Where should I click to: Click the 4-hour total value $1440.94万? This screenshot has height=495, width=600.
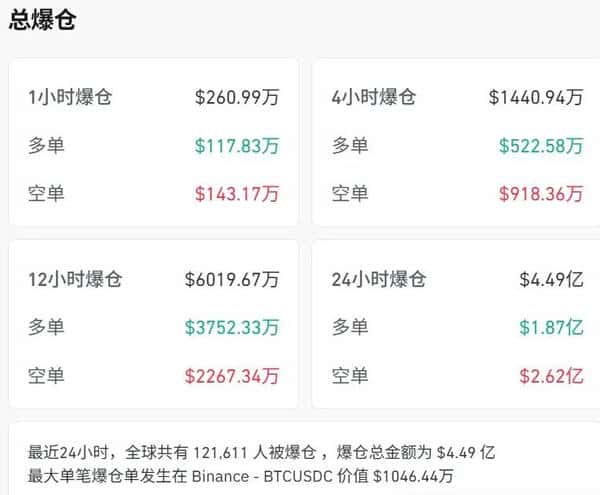point(536,98)
